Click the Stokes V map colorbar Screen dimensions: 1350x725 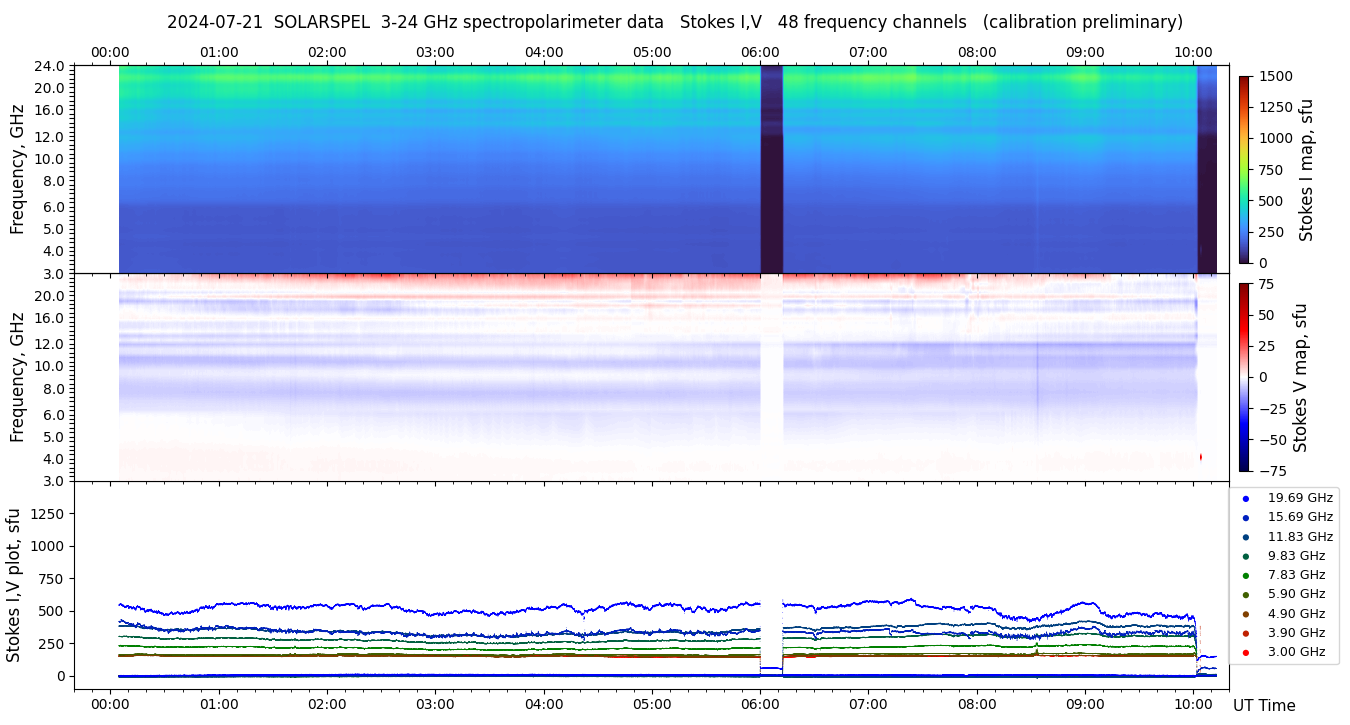coord(1244,377)
